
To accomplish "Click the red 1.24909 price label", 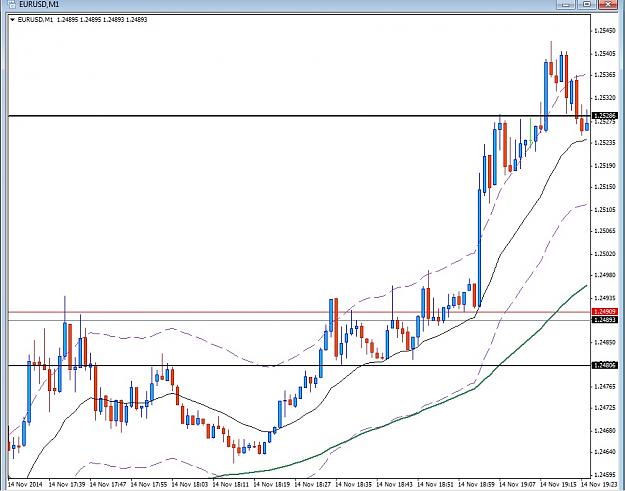I will (605, 312).
